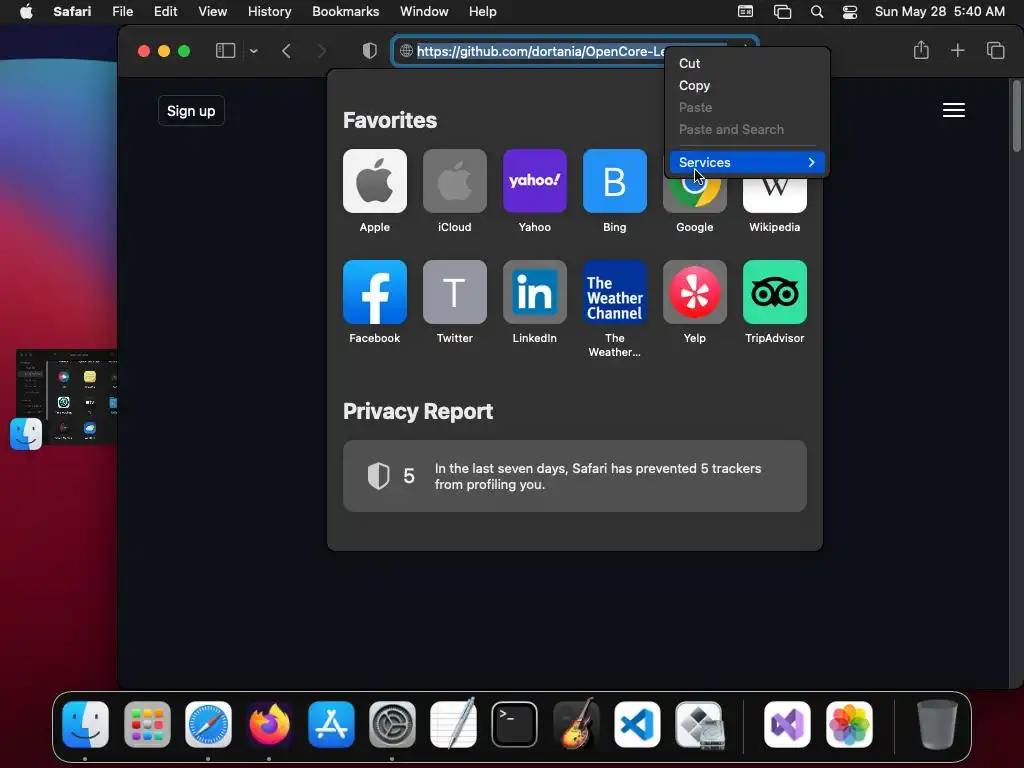Open the Edit menu
This screenshot has width=1024, height=768.
coord(165,12)
